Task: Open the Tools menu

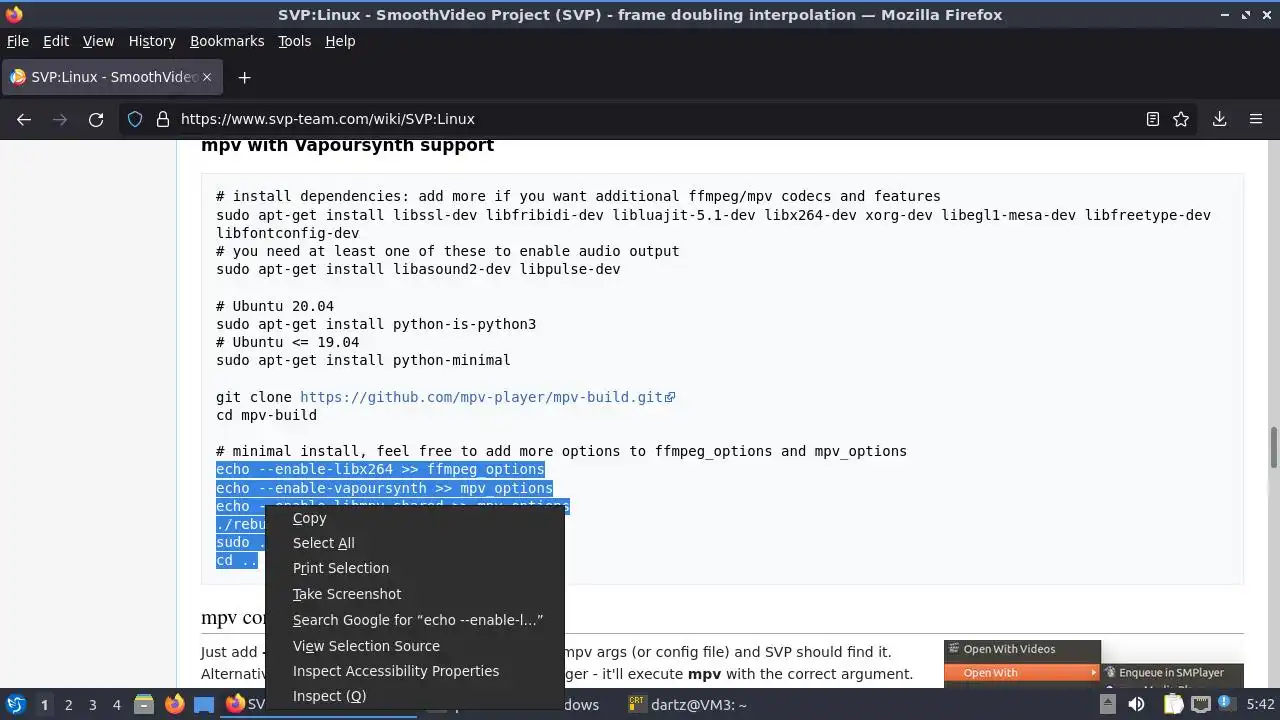Action: coord(294,41)
